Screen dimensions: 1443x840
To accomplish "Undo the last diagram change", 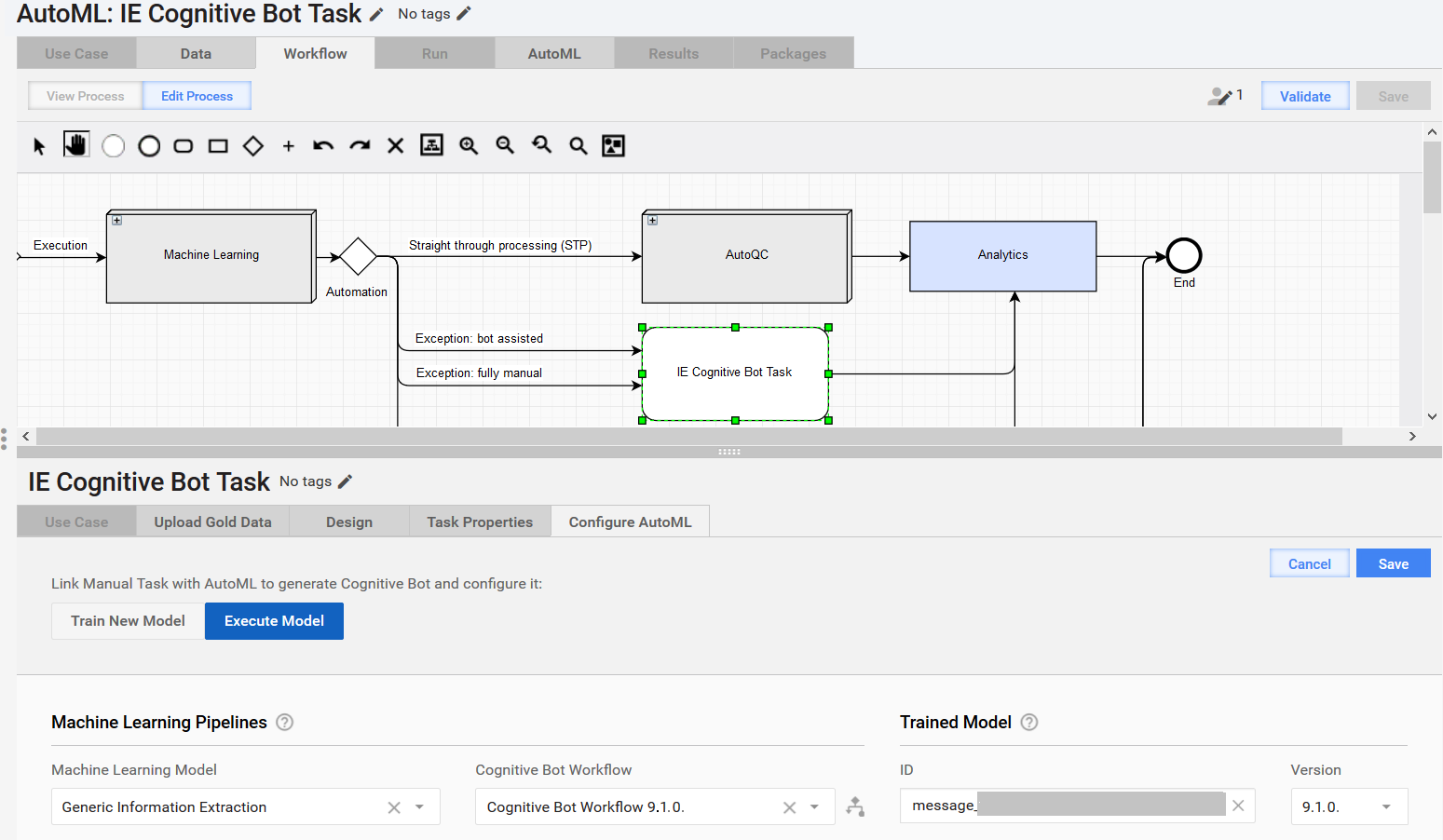I will (x=323, y=146).
